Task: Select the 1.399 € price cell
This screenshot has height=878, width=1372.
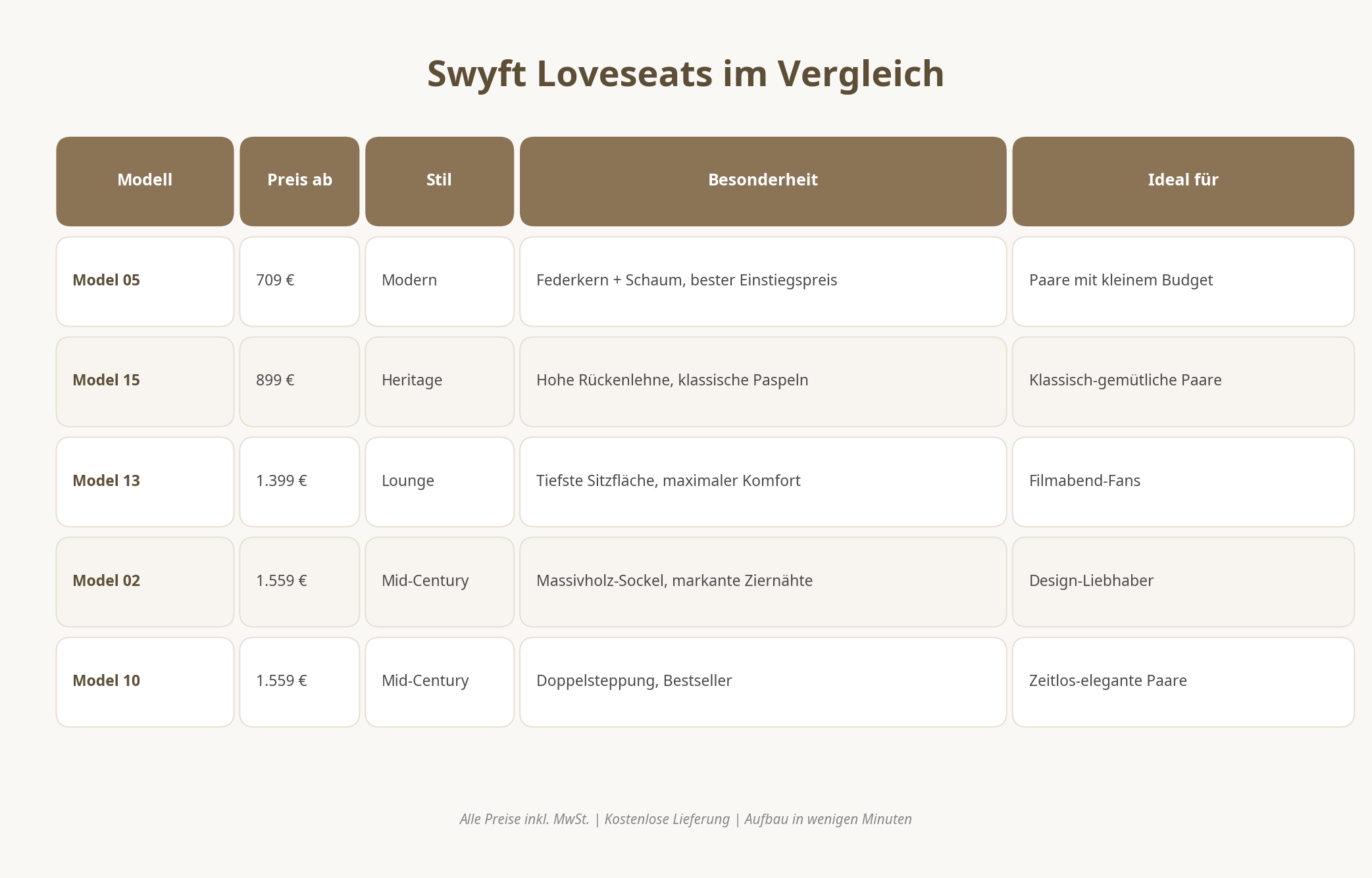Action: pyautogui.click(x=299, y=481)
